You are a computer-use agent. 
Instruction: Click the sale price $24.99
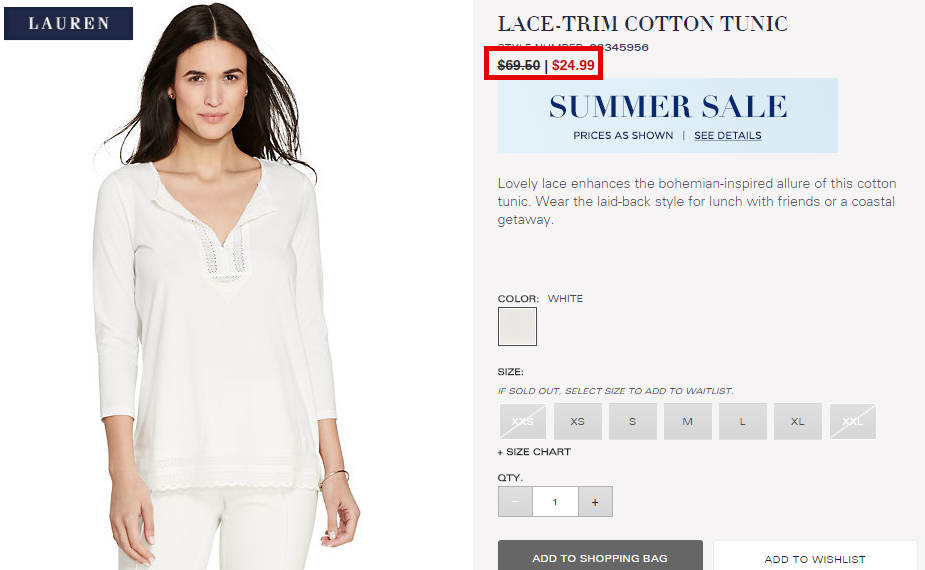click(x=573, y=65)
